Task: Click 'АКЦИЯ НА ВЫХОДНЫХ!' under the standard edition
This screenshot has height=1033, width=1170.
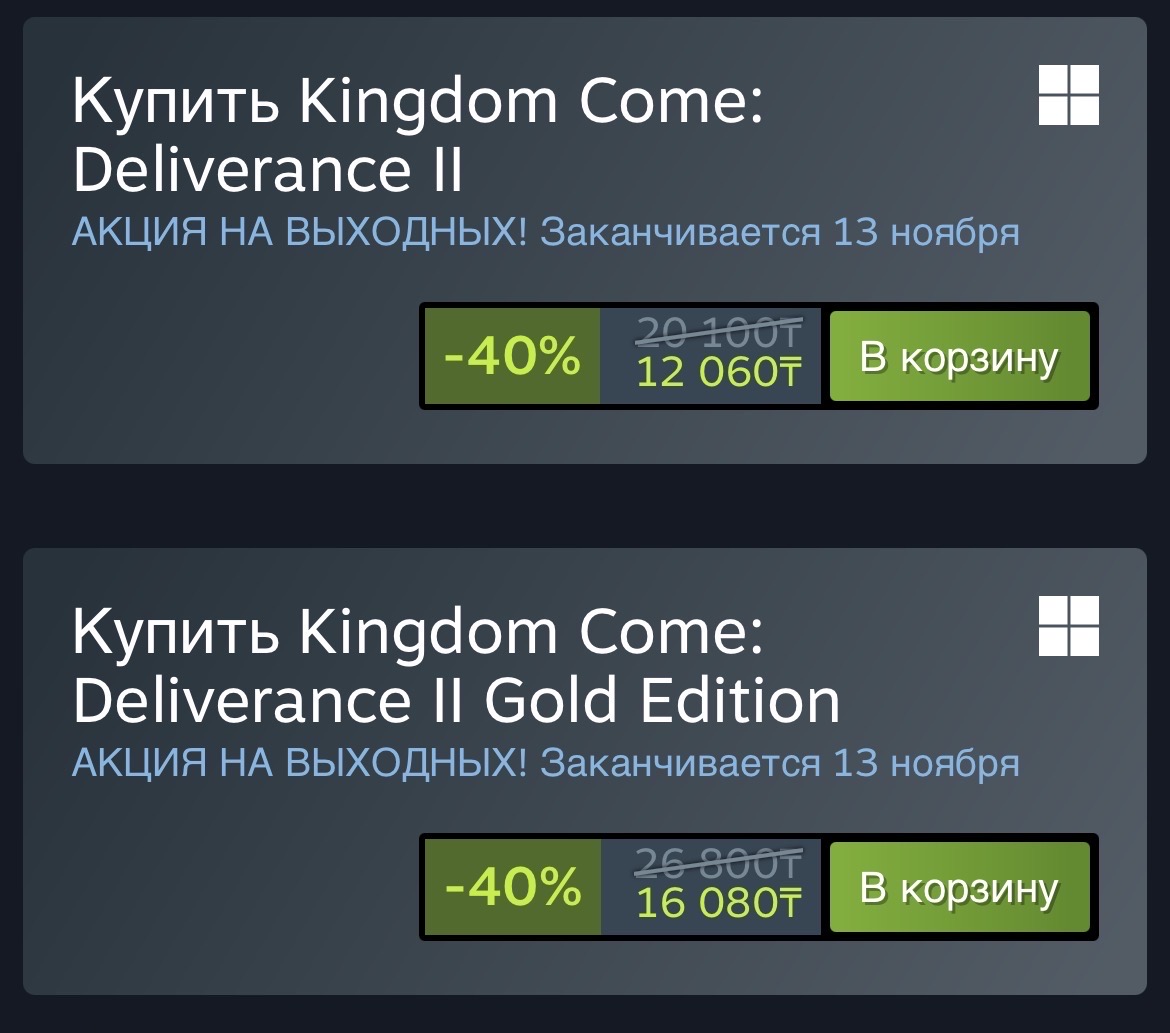Action: click(x=299, y=233)
